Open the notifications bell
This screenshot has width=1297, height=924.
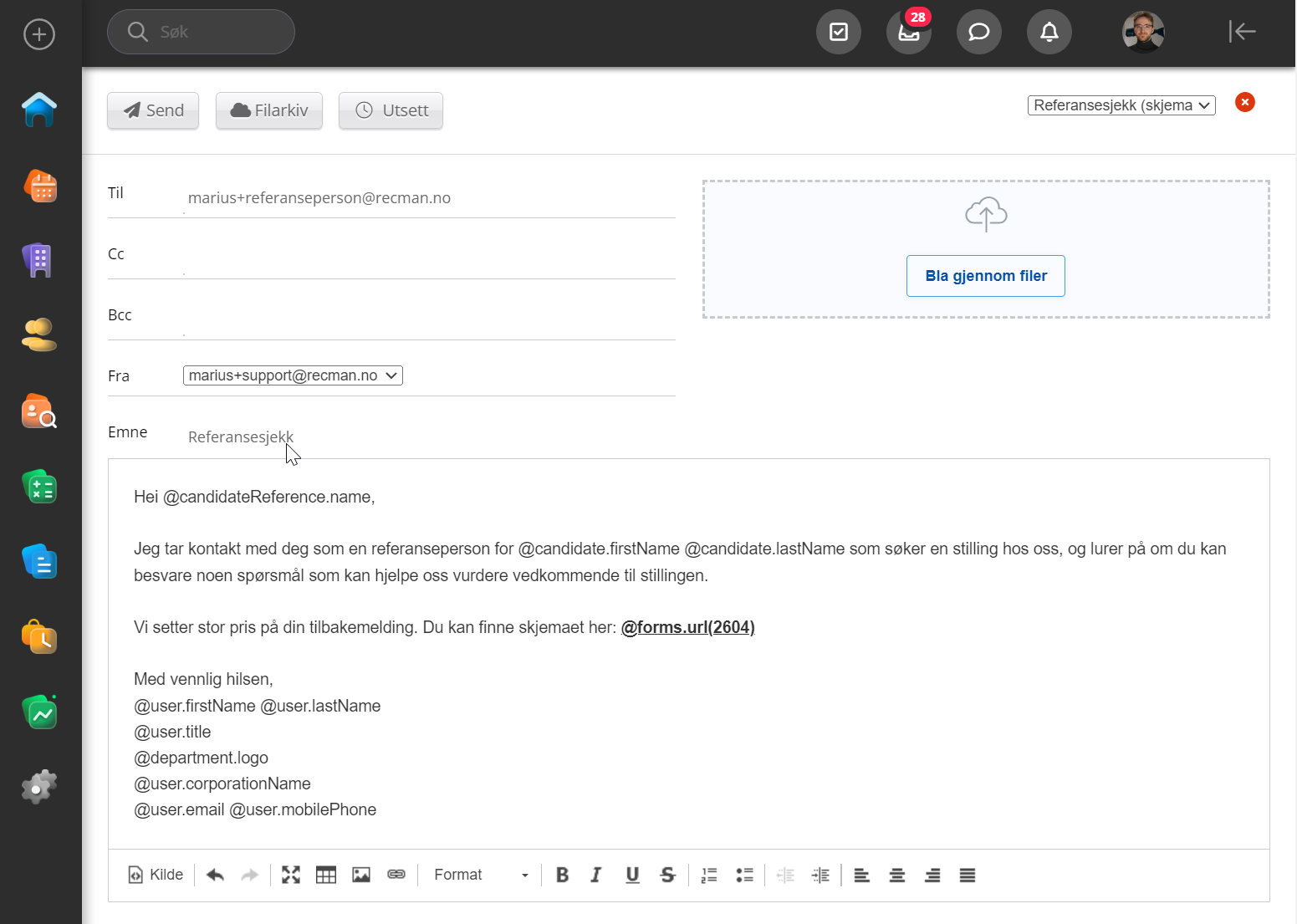[1049, 33]
